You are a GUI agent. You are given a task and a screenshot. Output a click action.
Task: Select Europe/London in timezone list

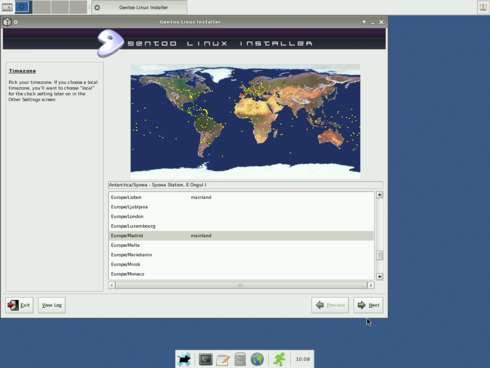click(241, 216)
